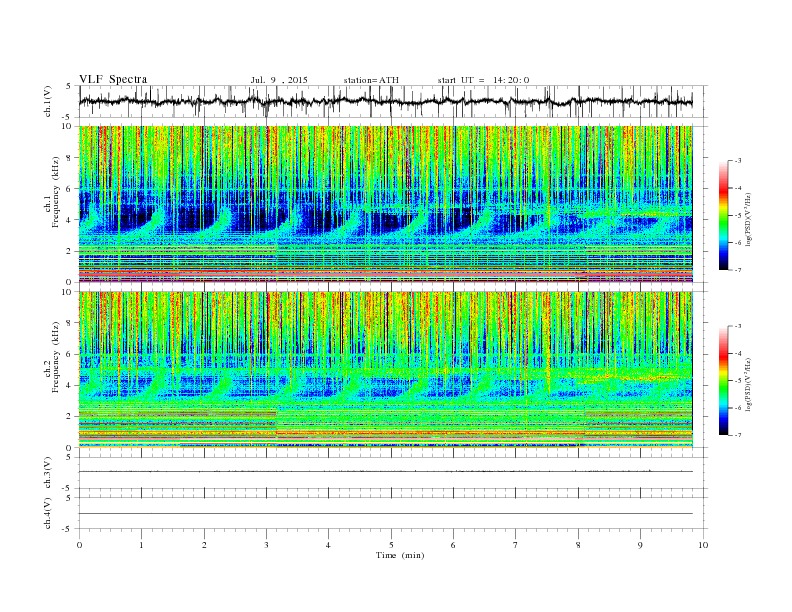Click the ch.1 "Frequency (kHz)" axis label
792x612 pixels.
[x=57, y=192]
